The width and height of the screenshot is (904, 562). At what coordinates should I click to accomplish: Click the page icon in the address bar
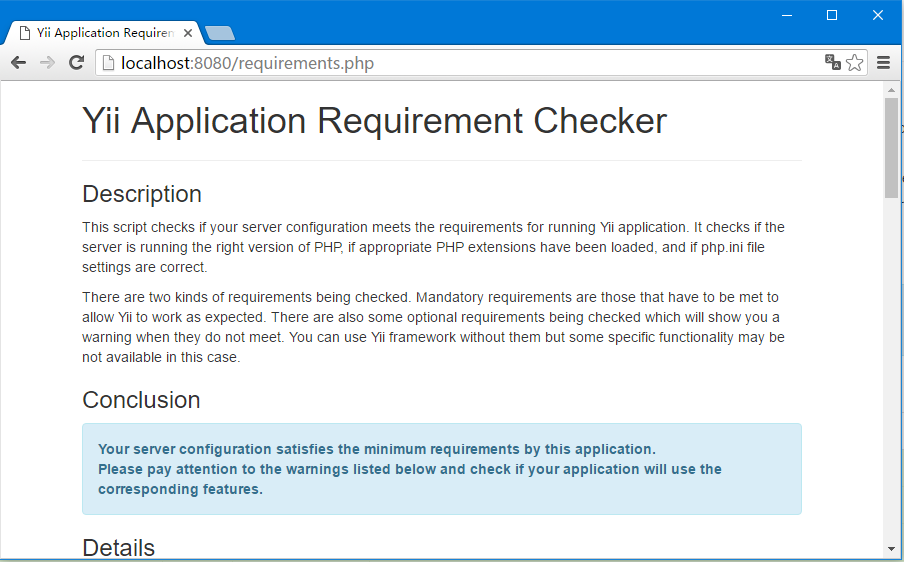[x=108, y=62]
